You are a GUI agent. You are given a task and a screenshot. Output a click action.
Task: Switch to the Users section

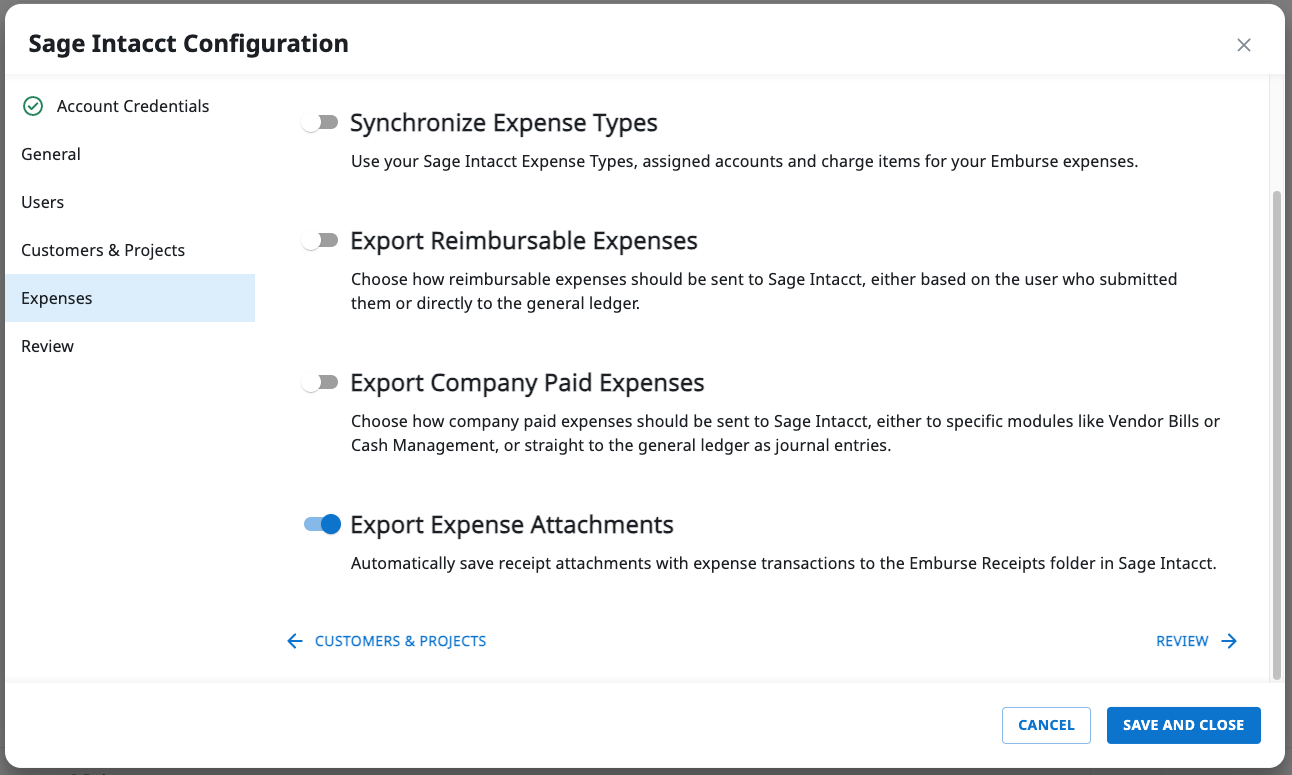click(43, 202)
